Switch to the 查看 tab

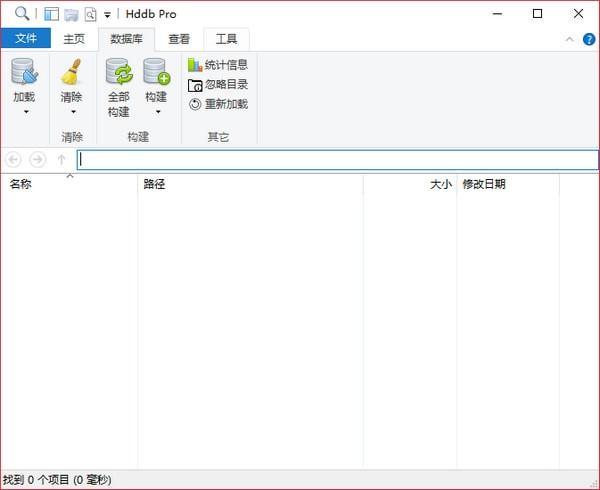pos(179,39)
